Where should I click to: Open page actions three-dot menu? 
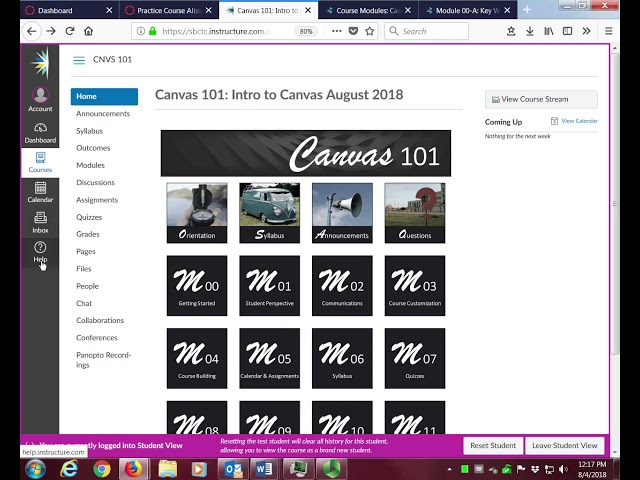[x=336, y=31]
